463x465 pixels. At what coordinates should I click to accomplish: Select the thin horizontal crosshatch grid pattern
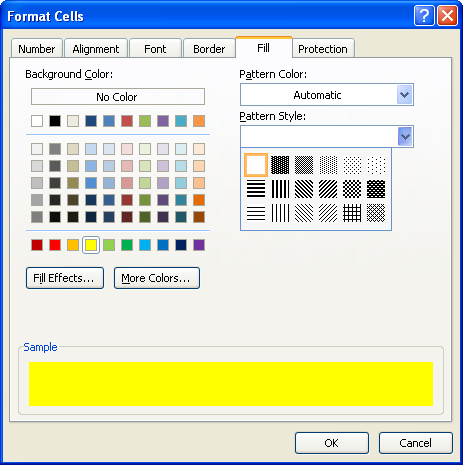352,213
